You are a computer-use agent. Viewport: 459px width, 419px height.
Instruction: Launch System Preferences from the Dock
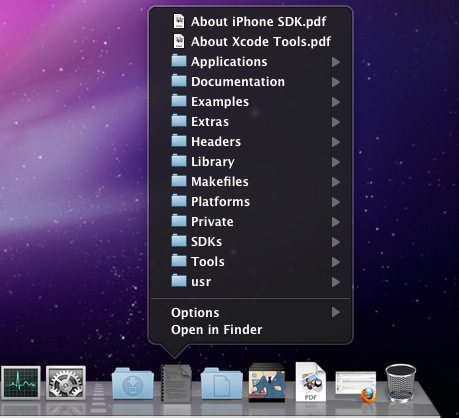point(66,383)
